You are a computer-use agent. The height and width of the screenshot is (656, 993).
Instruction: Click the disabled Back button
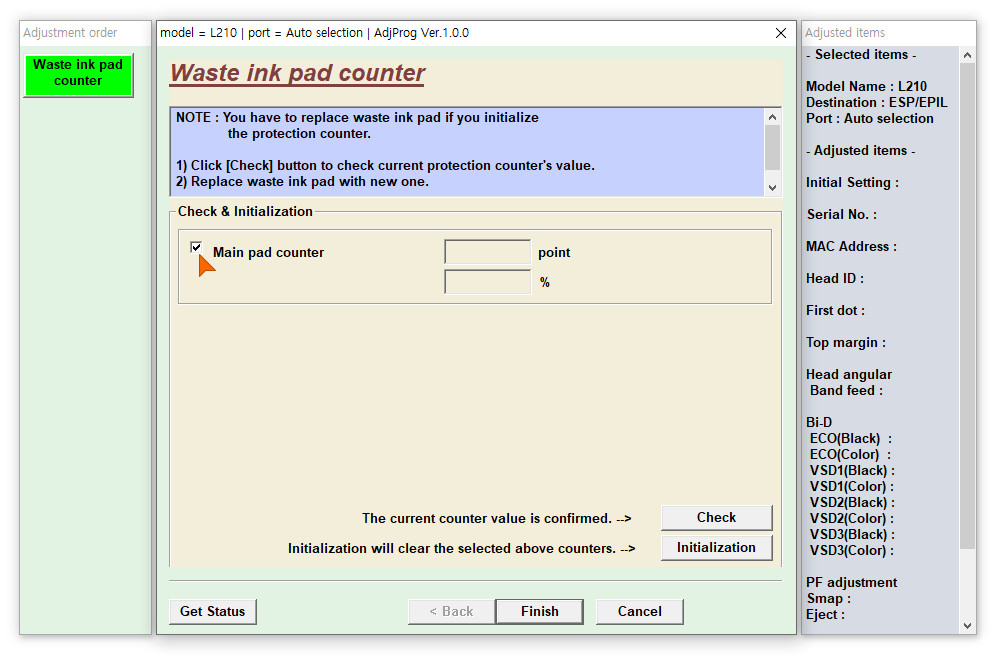451,612
